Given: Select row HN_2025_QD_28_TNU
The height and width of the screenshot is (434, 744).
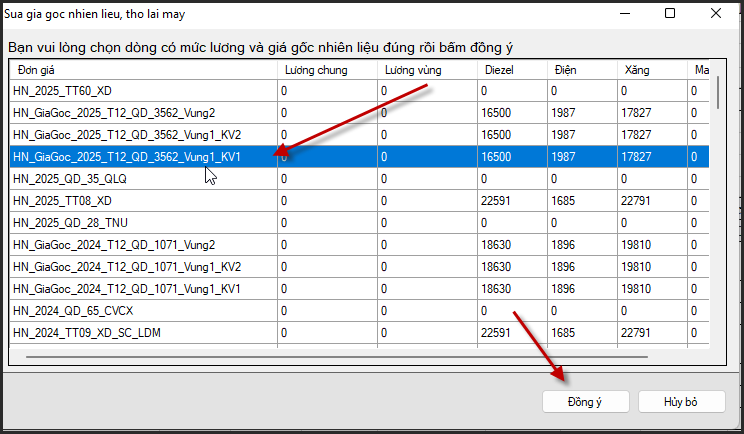Looking at the screenshot, I should click(70, 223).
